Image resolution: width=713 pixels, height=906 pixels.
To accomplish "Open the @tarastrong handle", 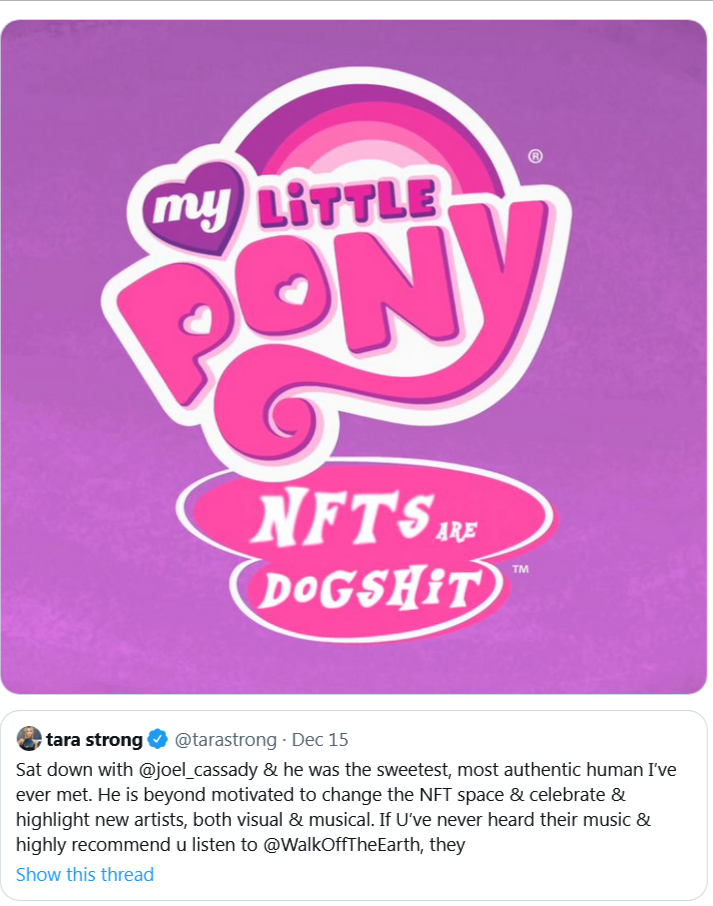I will click(227, 740).
